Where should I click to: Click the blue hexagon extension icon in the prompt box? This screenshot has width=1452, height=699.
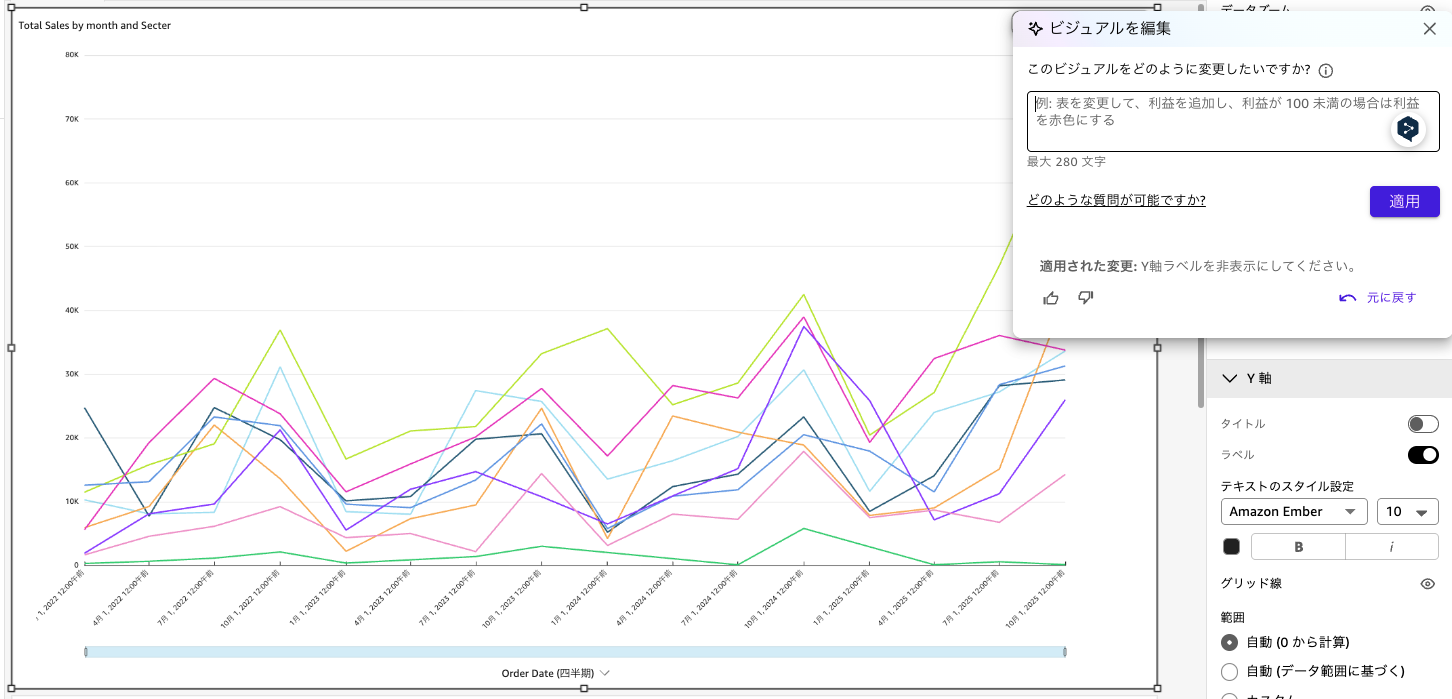pos(1408,128)
